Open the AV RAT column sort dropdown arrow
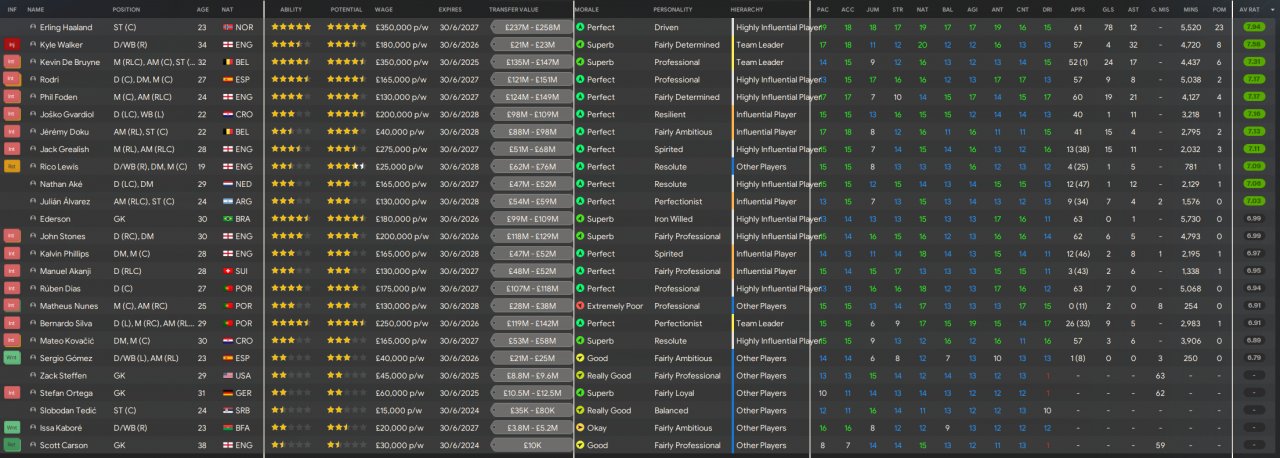The height and width of the screenshot is (458, 1280). 1271,9
